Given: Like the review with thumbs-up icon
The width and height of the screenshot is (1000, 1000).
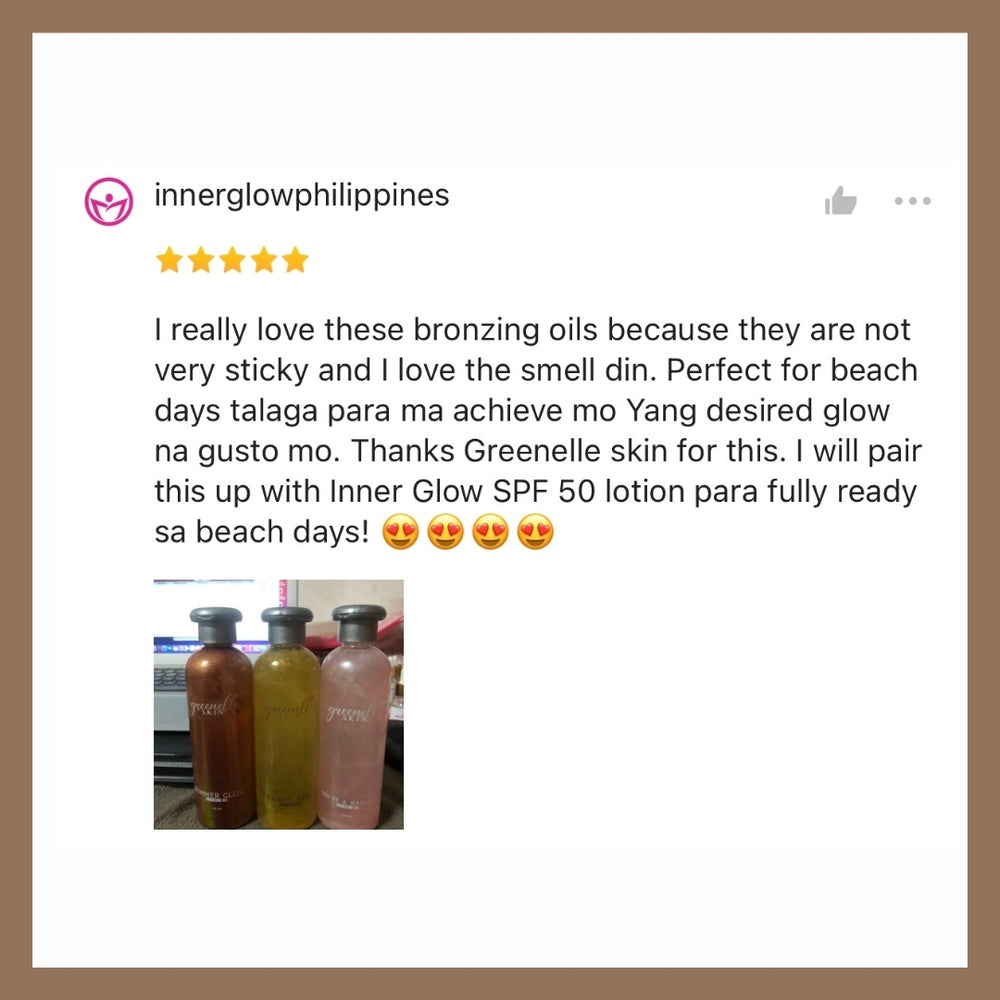Looking at the screenshot, I should pyautogui.click(x=840, y=201).
